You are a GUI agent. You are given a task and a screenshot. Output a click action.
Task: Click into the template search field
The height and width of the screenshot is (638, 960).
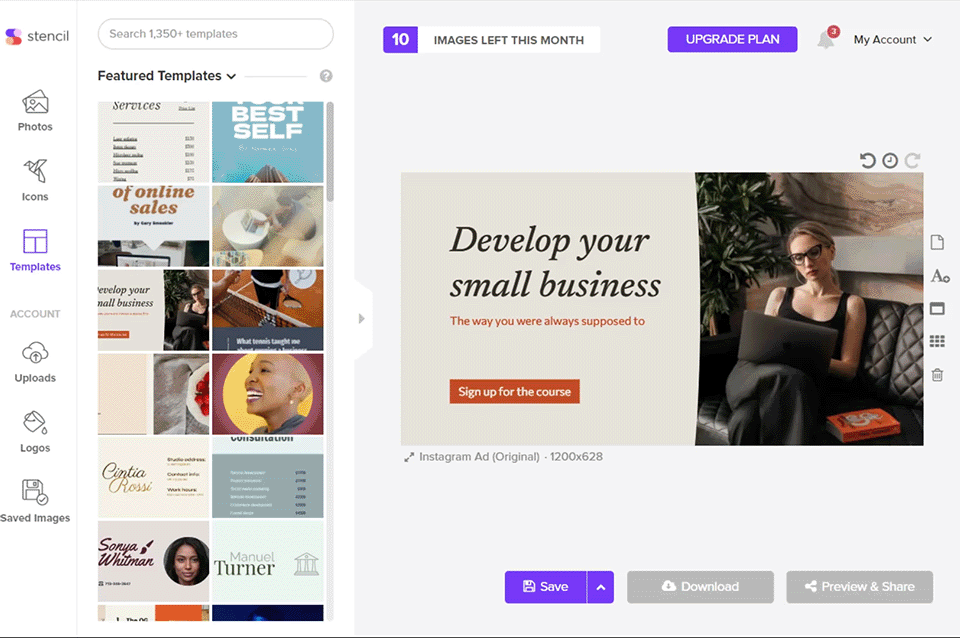(x=216, y=34)
